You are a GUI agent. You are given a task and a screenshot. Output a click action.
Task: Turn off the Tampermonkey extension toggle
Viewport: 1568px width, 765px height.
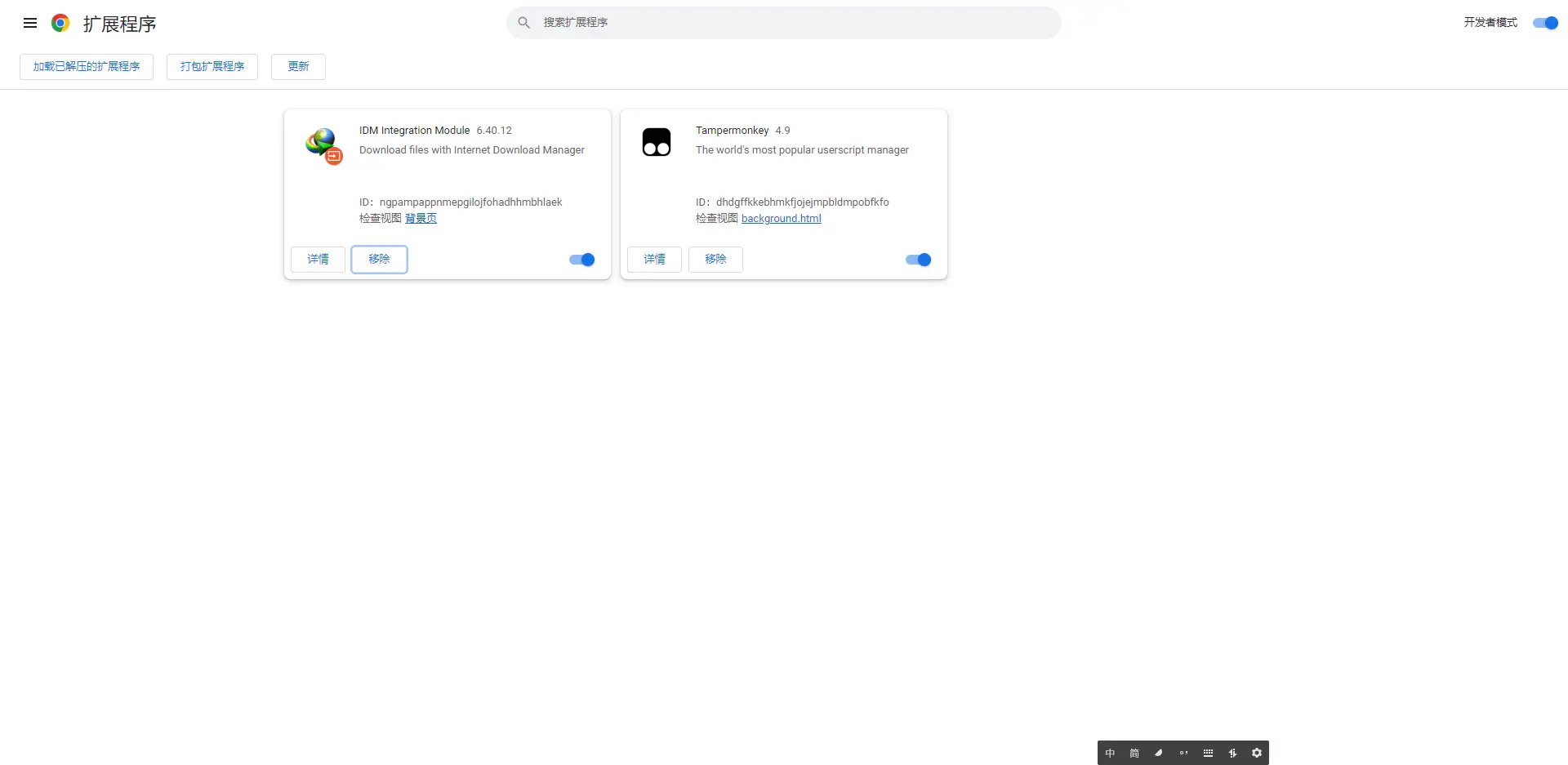coord(919,260)
